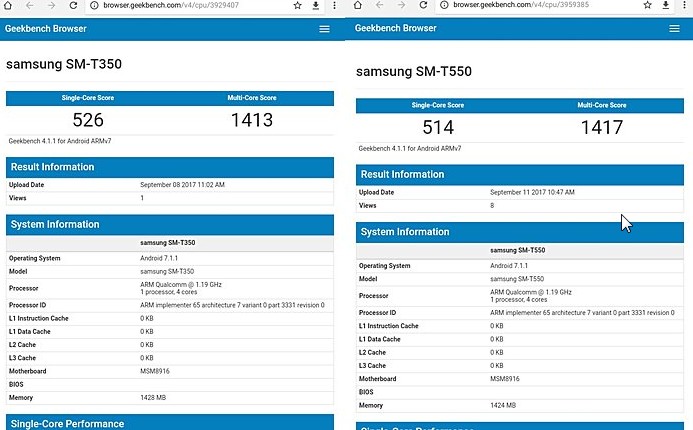Screen dimensions: 693x430
Task: Click Android 7.1.1 value on SM-T350 page
Action: tap(159, 258)
